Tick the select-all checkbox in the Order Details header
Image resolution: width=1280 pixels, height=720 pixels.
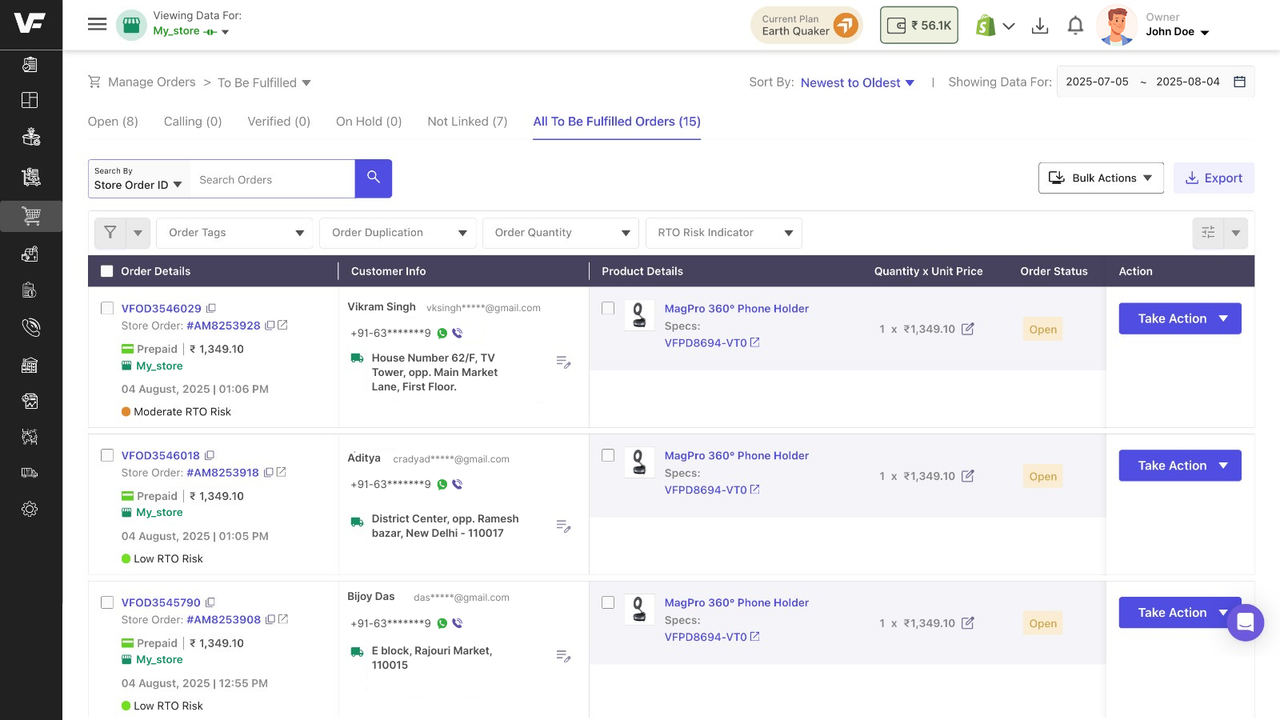[107, 271]
